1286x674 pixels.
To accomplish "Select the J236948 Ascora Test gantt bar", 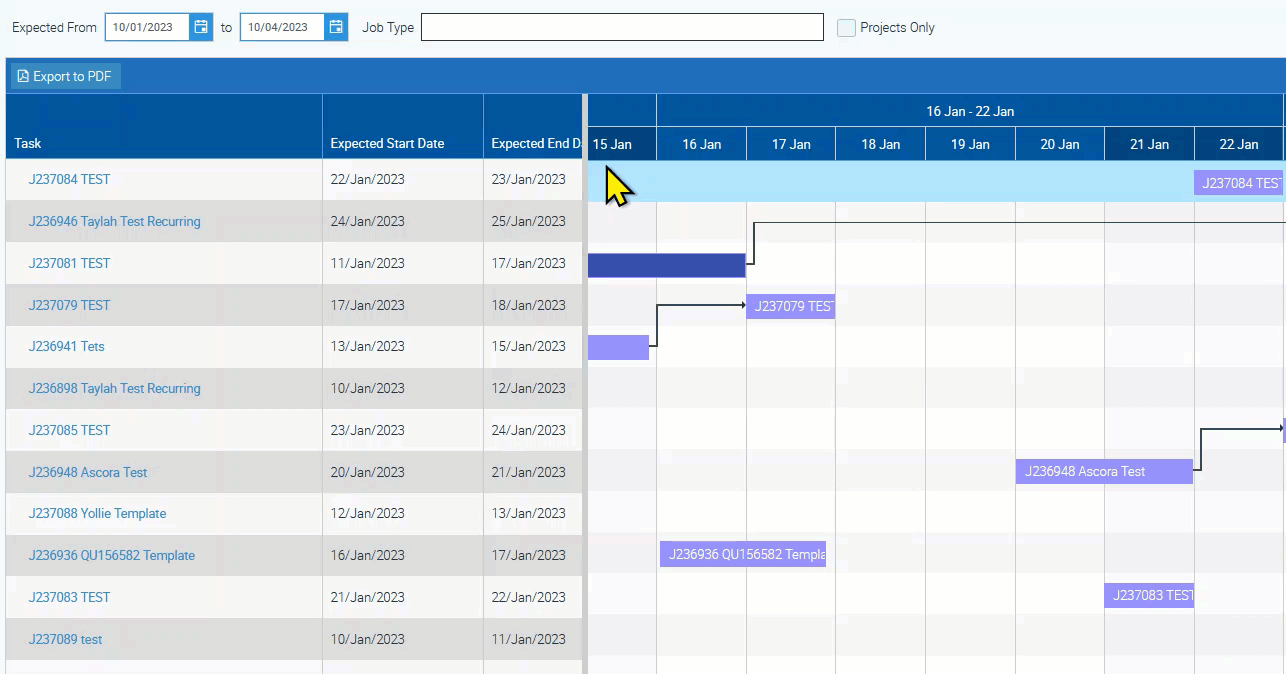I will click(x=1103, y=471).
